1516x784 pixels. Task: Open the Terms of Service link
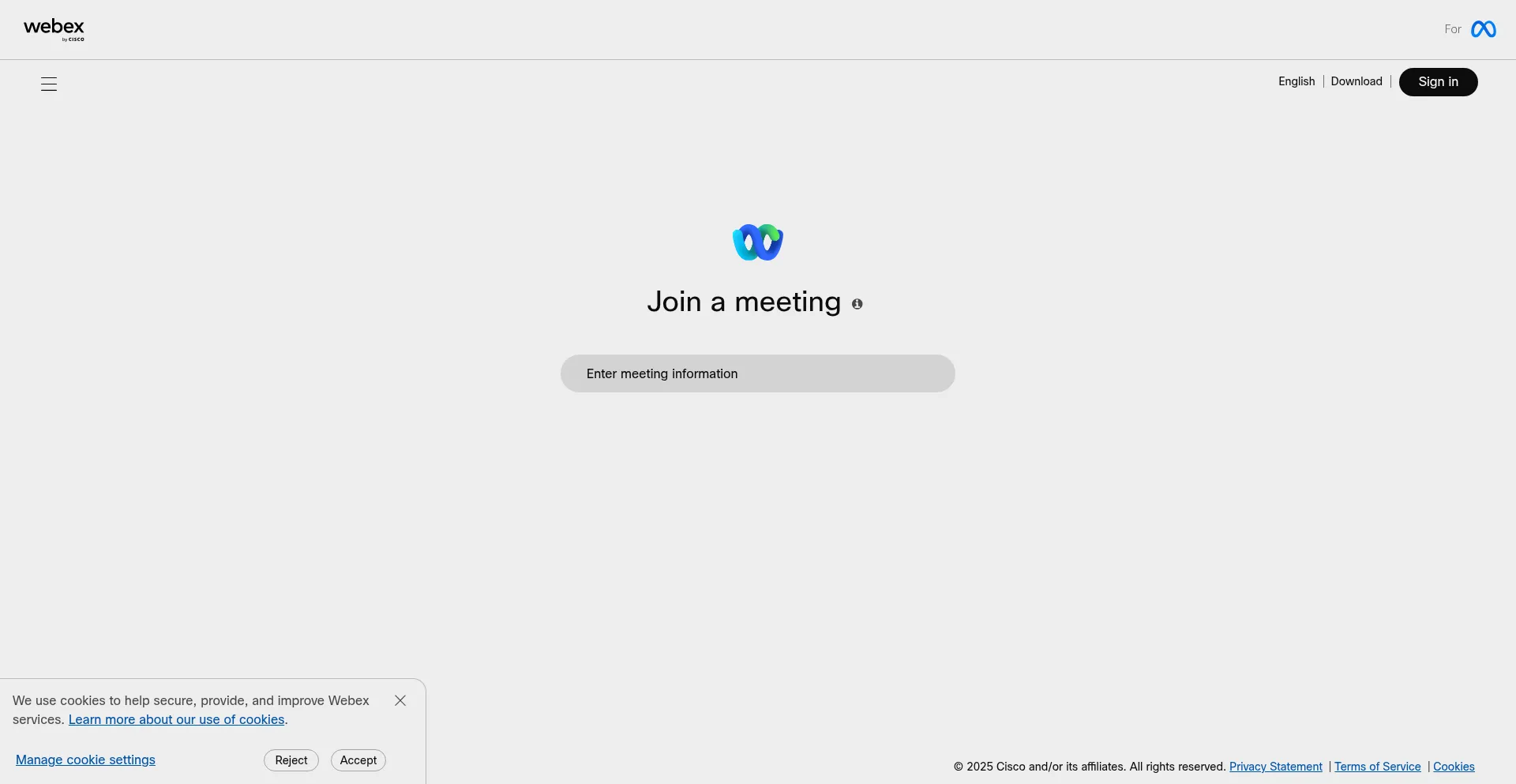[1377, 767]
